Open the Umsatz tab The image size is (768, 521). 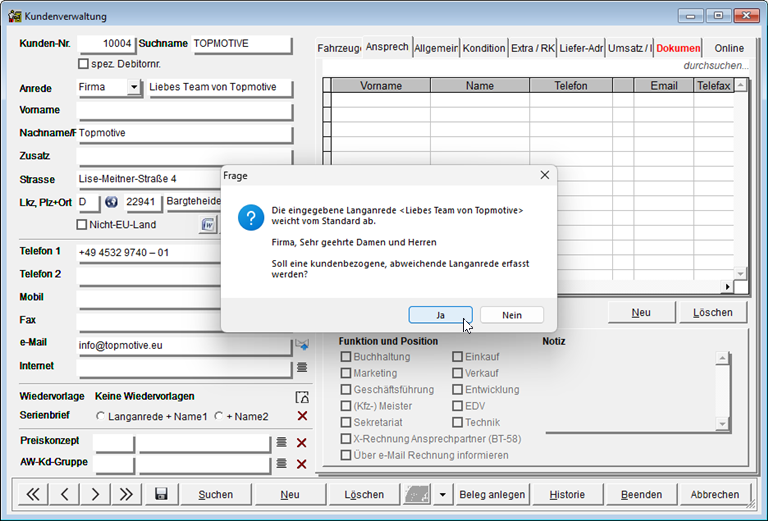[629, 48]
